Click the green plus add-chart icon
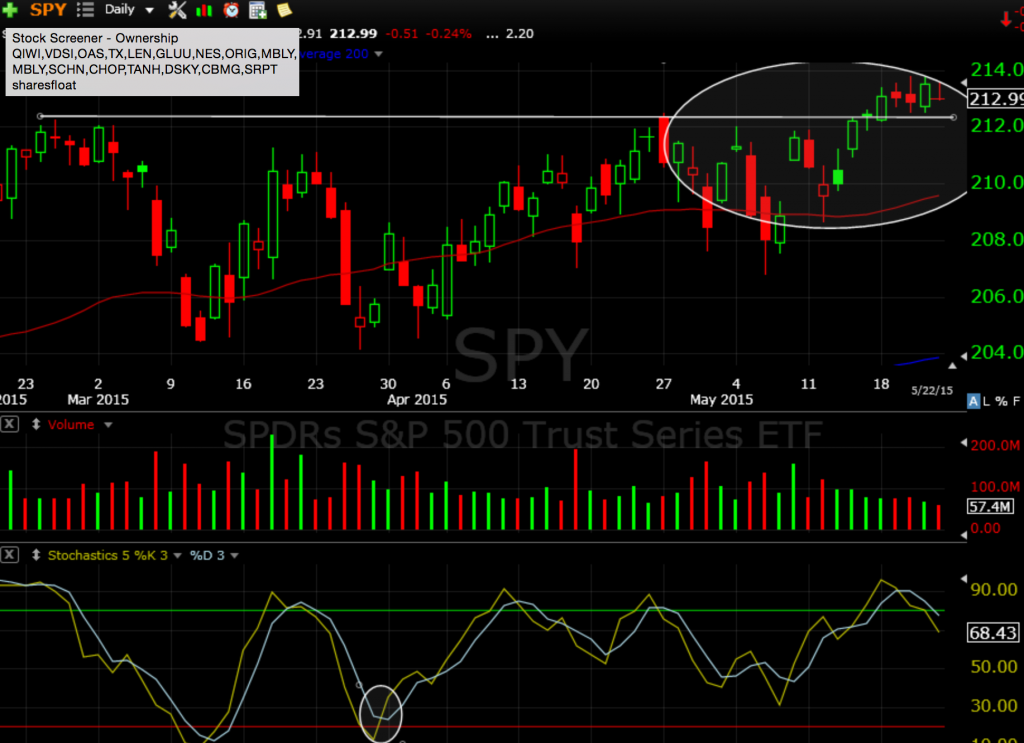Image resolution: width=1024 pixels, height=743 pixels. click(x=10, y=10)
